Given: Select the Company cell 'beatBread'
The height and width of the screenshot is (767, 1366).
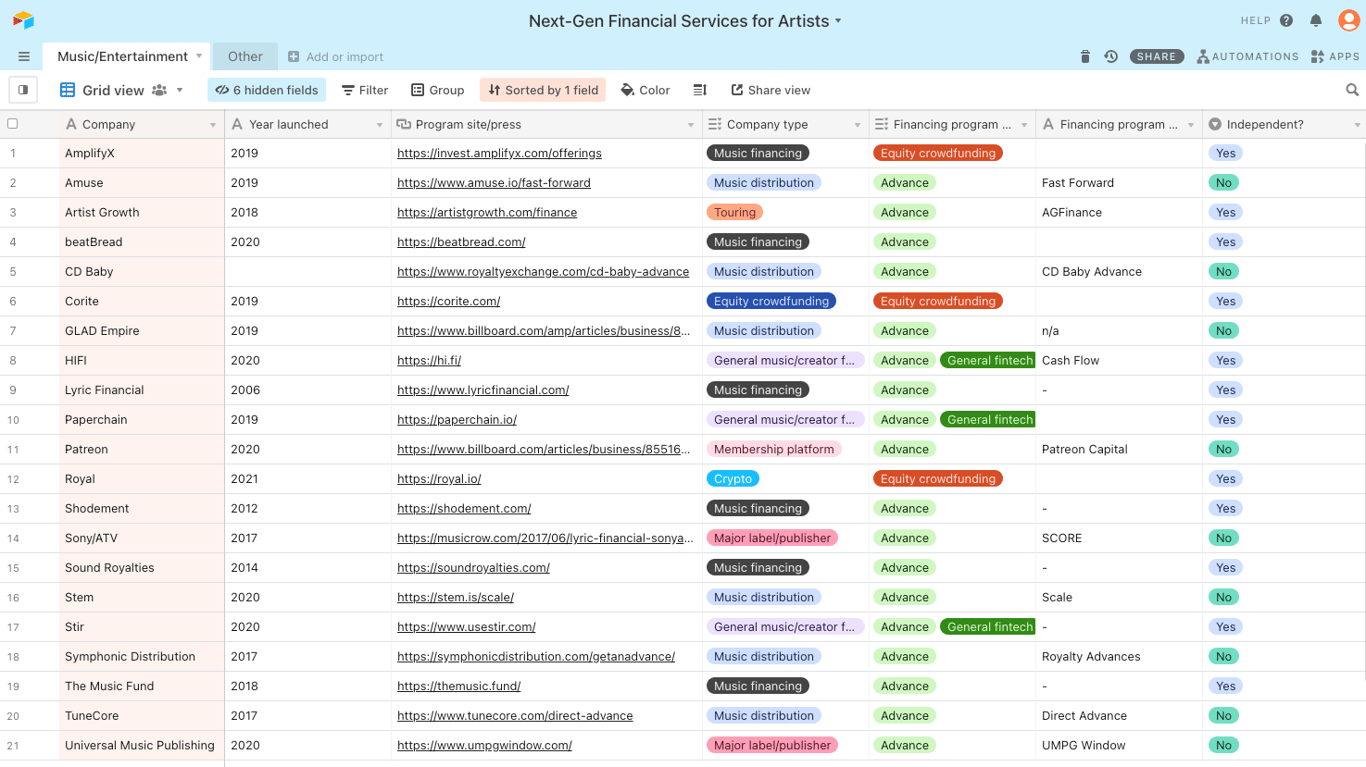Looking at the screenshot, I should point(142,242).
